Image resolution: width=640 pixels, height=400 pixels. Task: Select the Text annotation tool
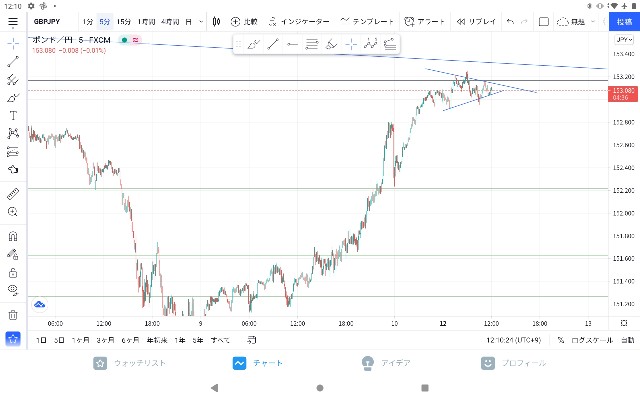click(x=13, y=116)
